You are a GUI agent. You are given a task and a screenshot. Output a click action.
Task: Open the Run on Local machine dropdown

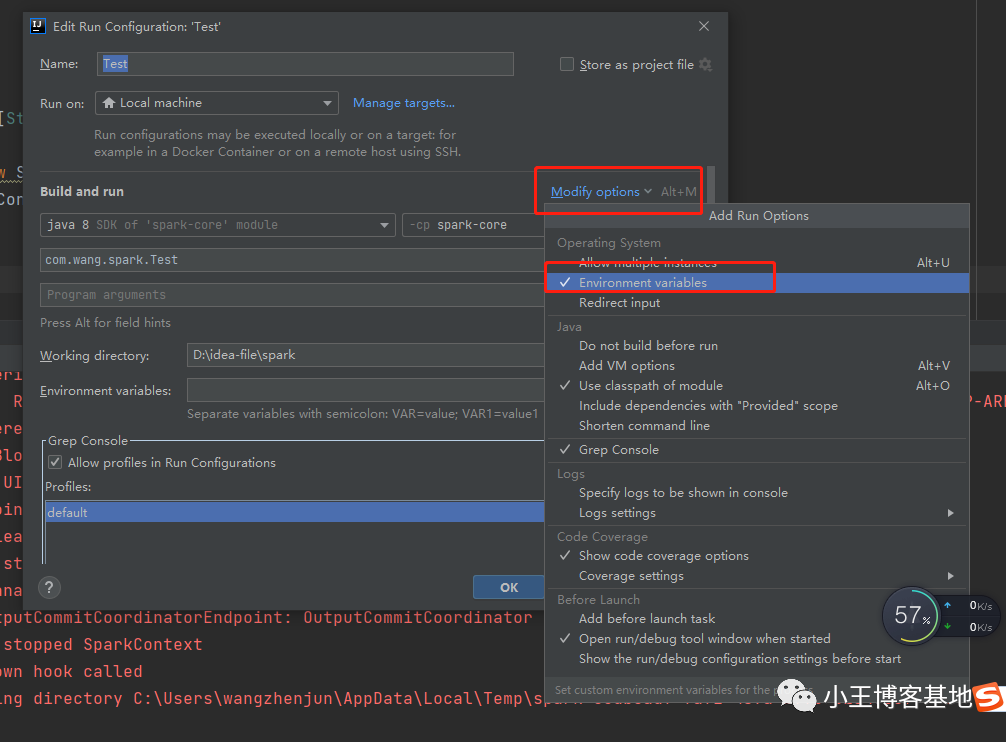(x=217, y=103)
